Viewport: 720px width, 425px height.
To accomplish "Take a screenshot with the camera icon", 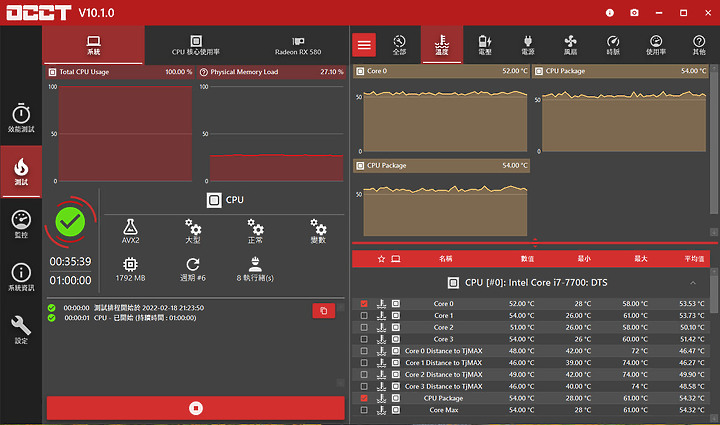I will click(x=634, y=13).
